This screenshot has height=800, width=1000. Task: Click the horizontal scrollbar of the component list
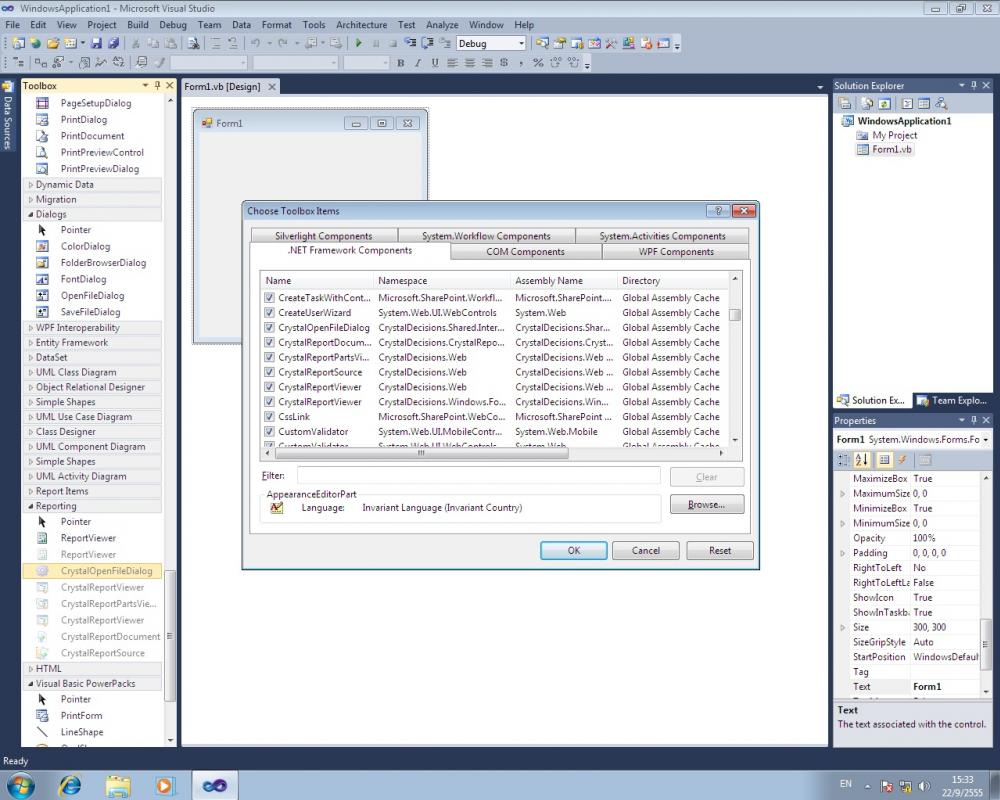point(421,453)
